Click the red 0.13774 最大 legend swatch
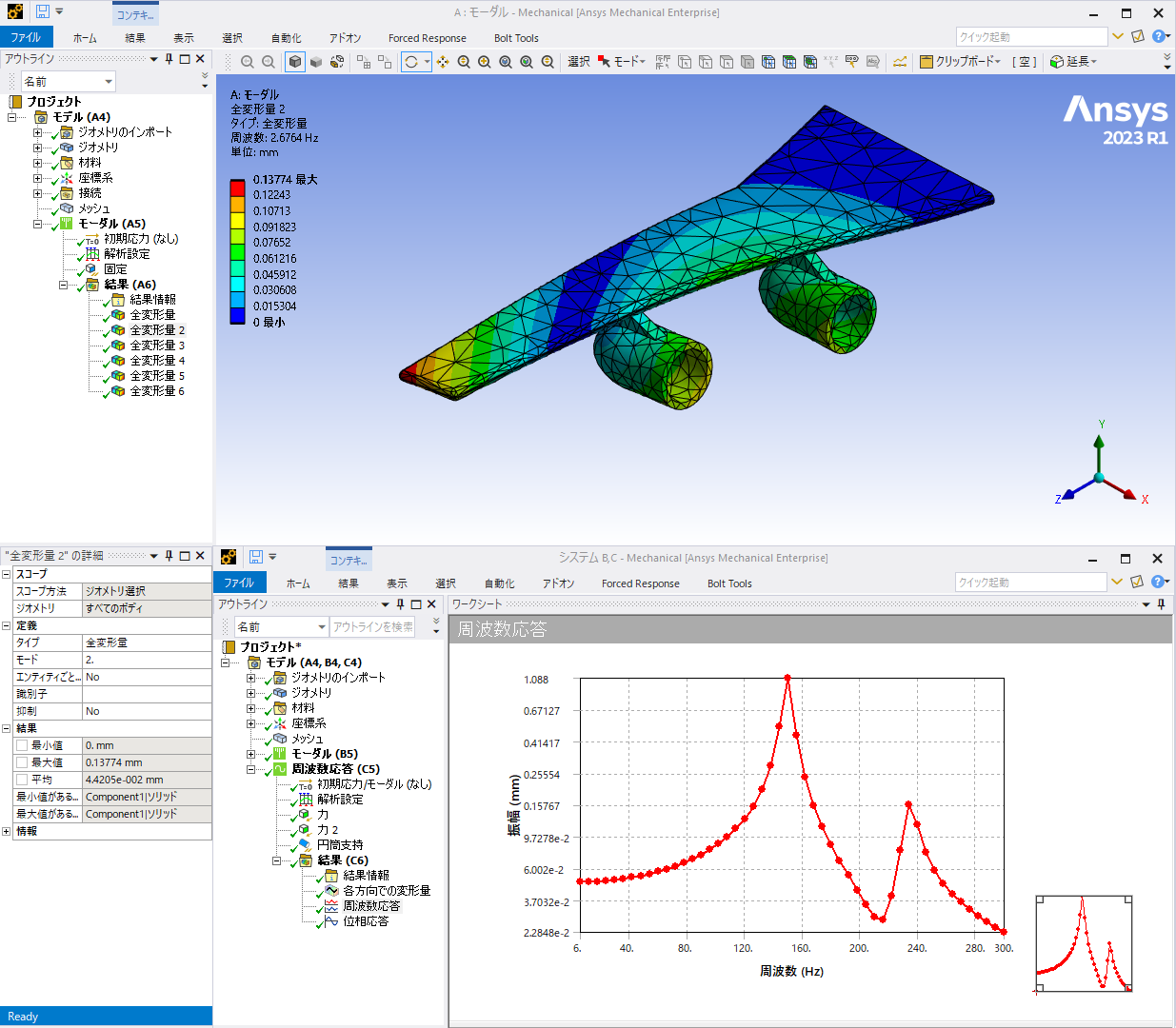The height and width of the screenshot is (1028, 1176). pos(237,187)
